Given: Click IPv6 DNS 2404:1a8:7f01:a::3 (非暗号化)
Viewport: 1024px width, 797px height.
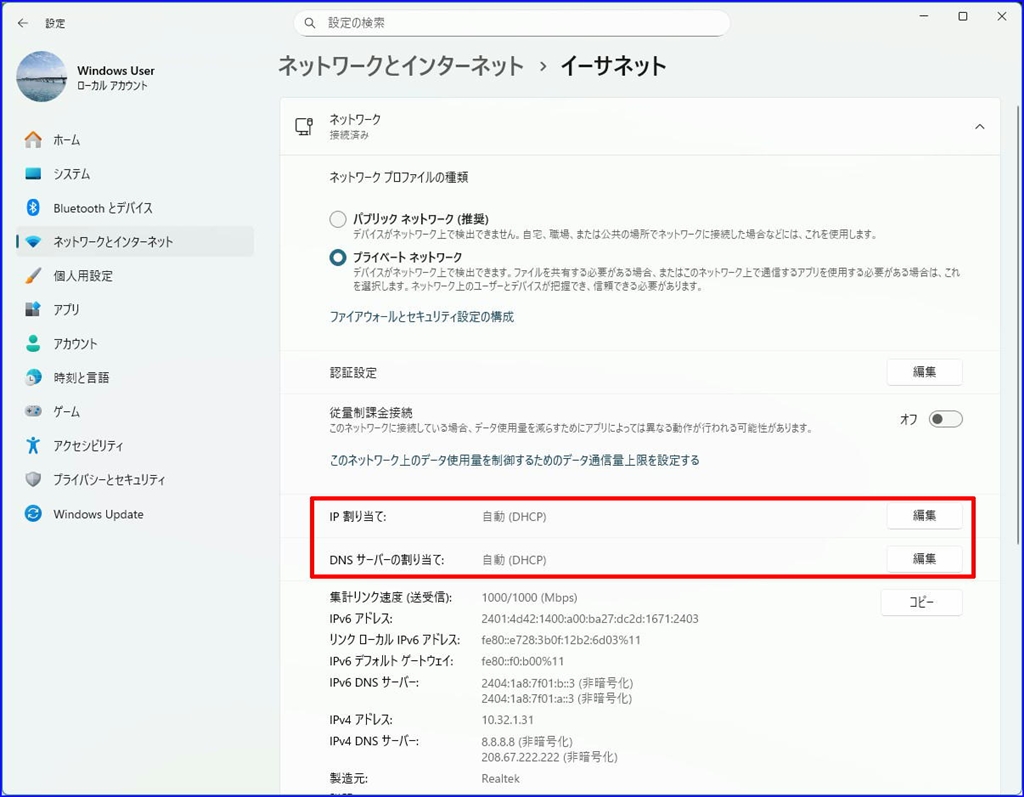Looking at the screenshot, I should point(556,699).
